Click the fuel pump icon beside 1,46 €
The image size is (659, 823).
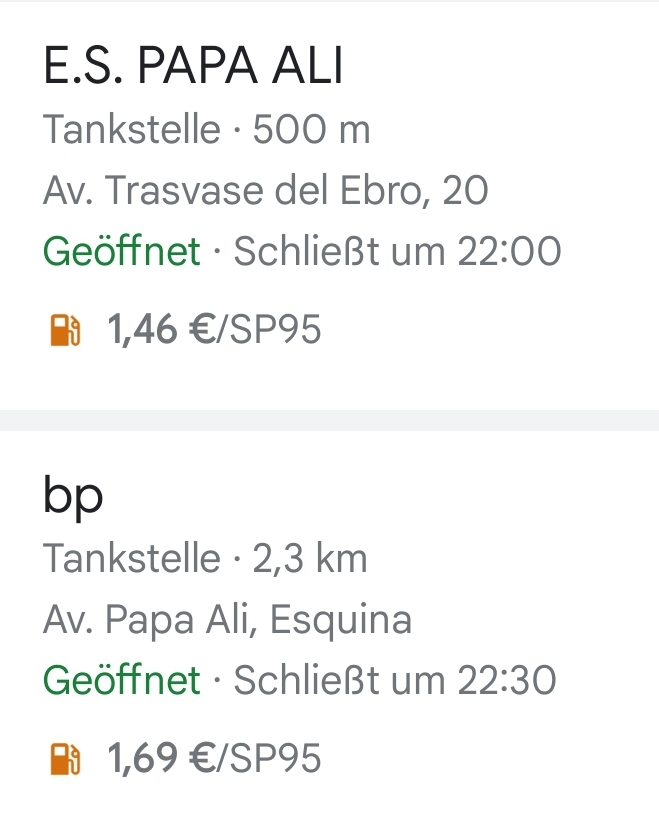click(x=64, y=330)
